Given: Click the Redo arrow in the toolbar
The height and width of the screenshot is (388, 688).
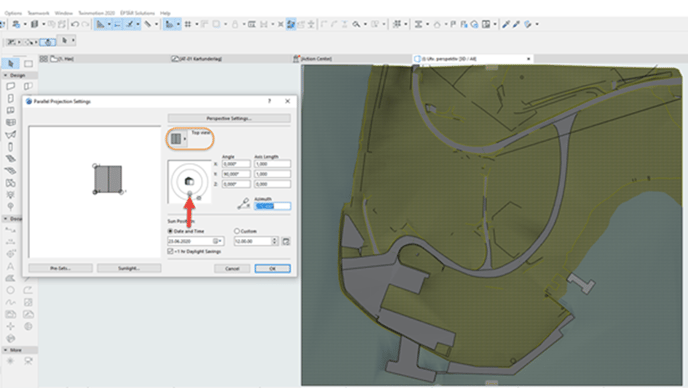Looking at the screenshot, I should point(85,24).
